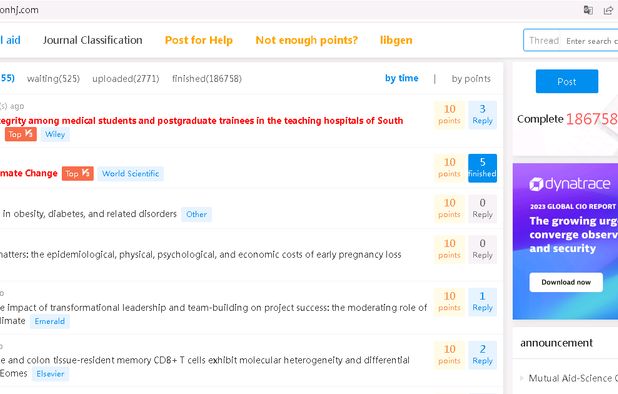Switch to waiting(525) tab
This screenshot has height=394, width=618.
[x=53, y=79]
